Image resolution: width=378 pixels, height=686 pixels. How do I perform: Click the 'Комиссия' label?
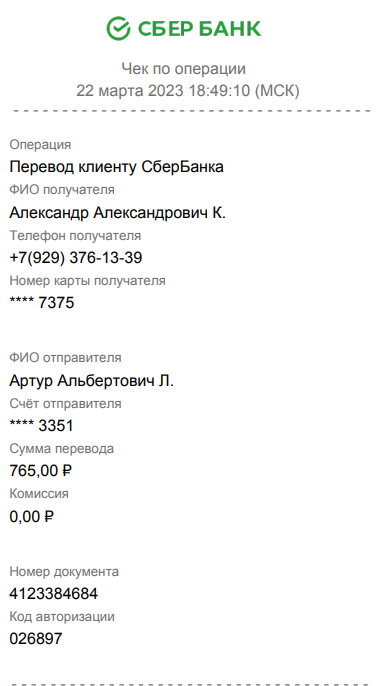click(x=39, y=494)
